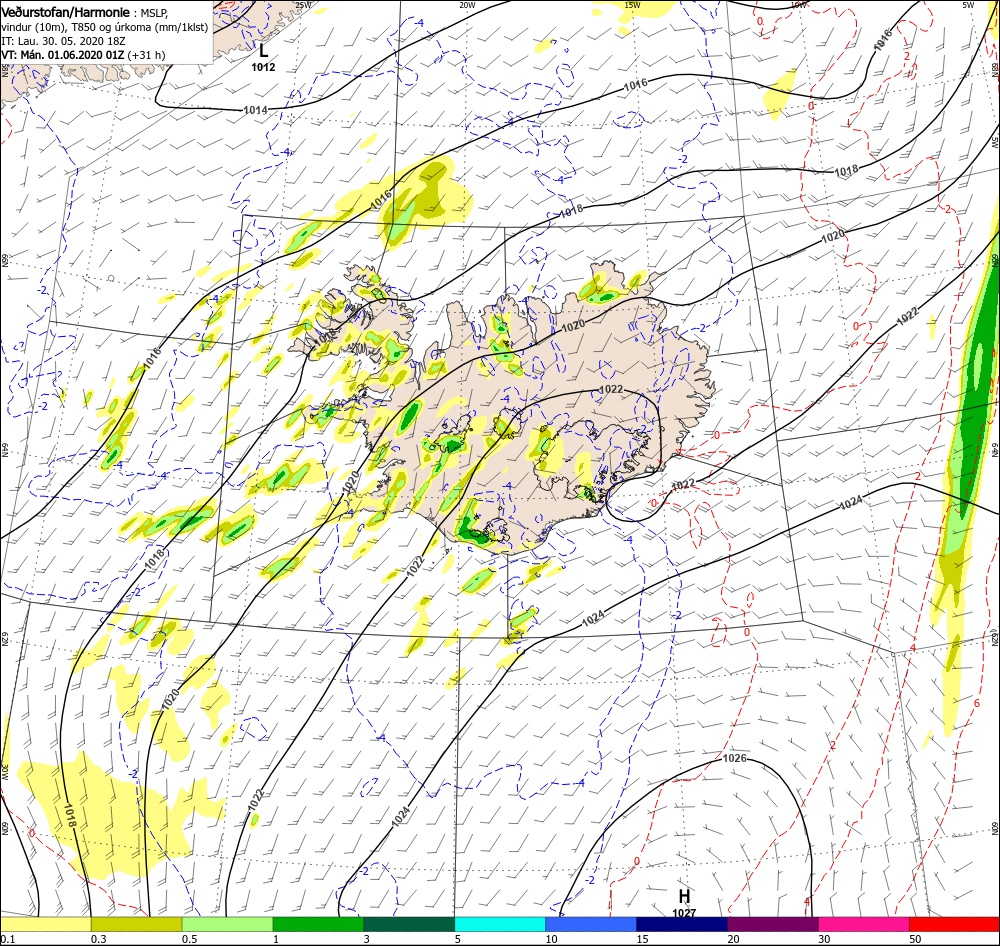This screenshot has height=946, width=1000.
Task: Click the cyan 5 mm legend swatch
Action: pos(500,924)
